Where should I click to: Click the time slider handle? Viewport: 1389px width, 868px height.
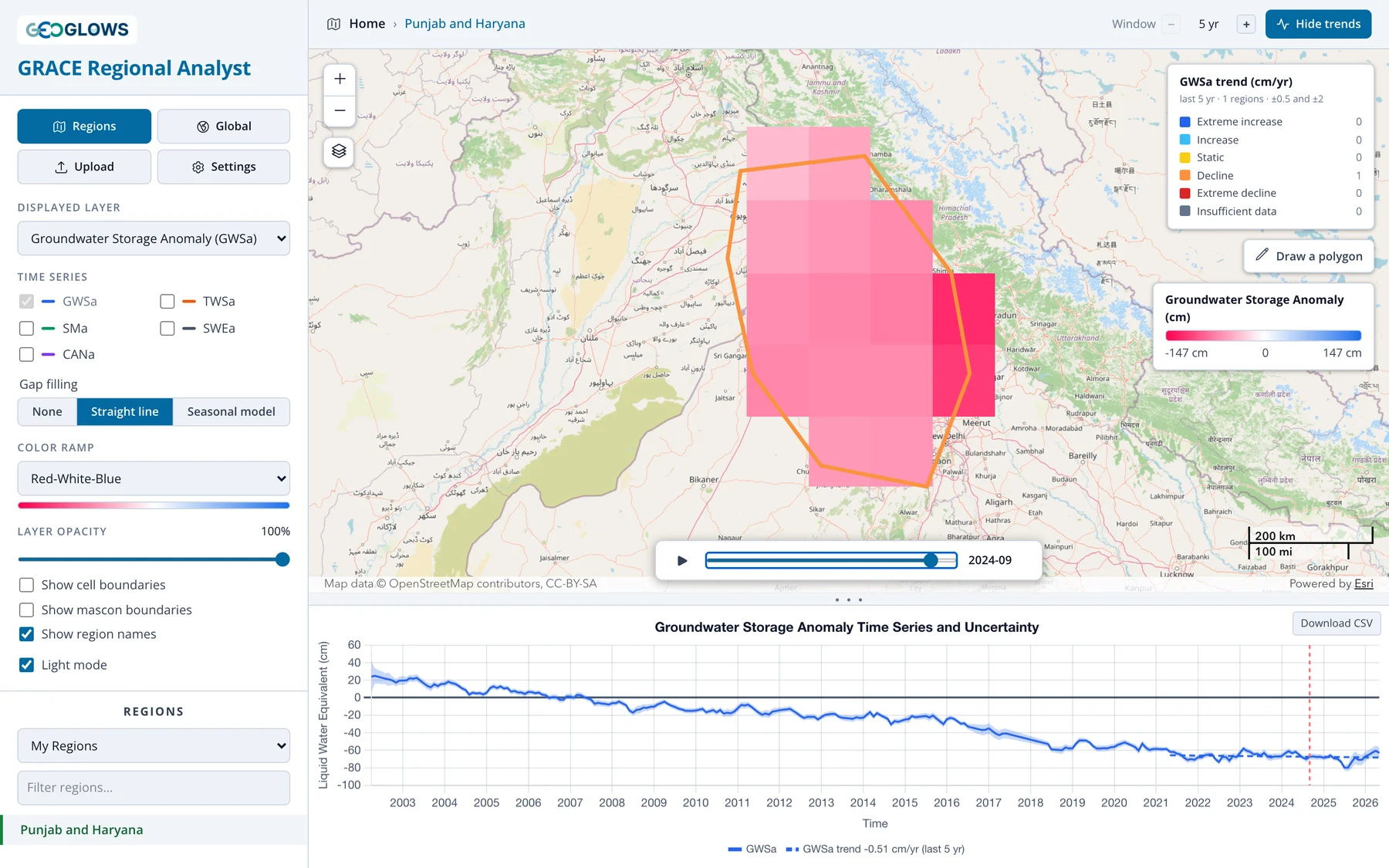click(931, 560)
